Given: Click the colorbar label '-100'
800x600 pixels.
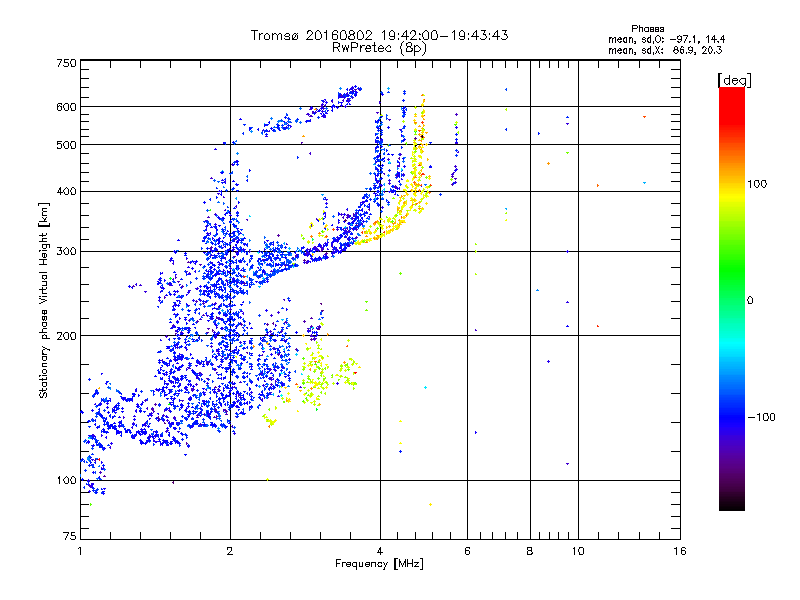Looking at the screenshot, I should [761, 417].
